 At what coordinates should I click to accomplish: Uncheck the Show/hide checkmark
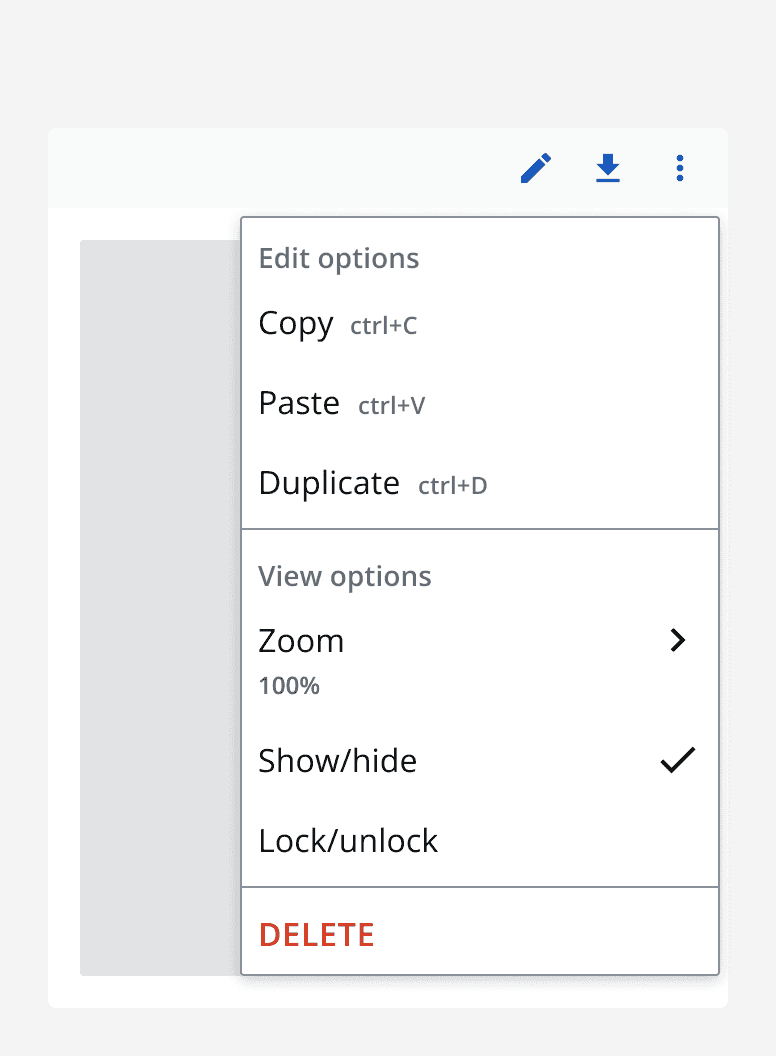pos(677,760)
